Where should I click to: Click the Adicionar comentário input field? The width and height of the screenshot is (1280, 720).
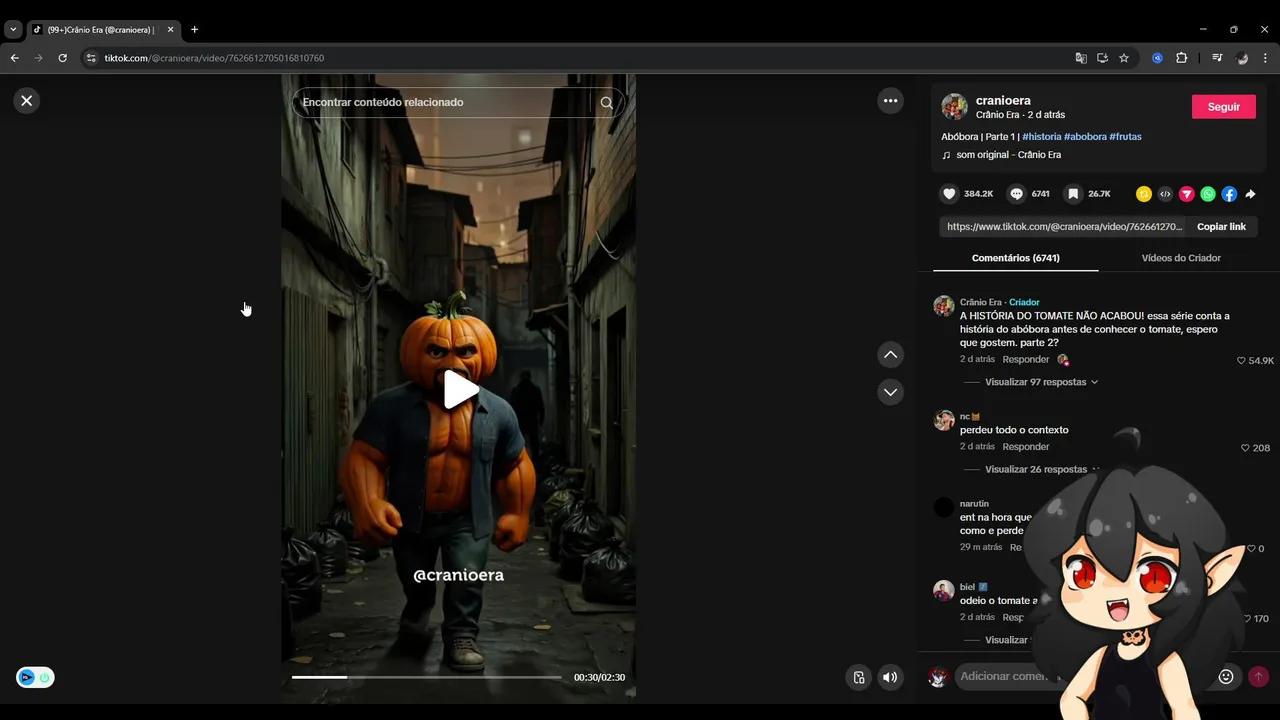pyautogui.click(x=1004, y=677)
